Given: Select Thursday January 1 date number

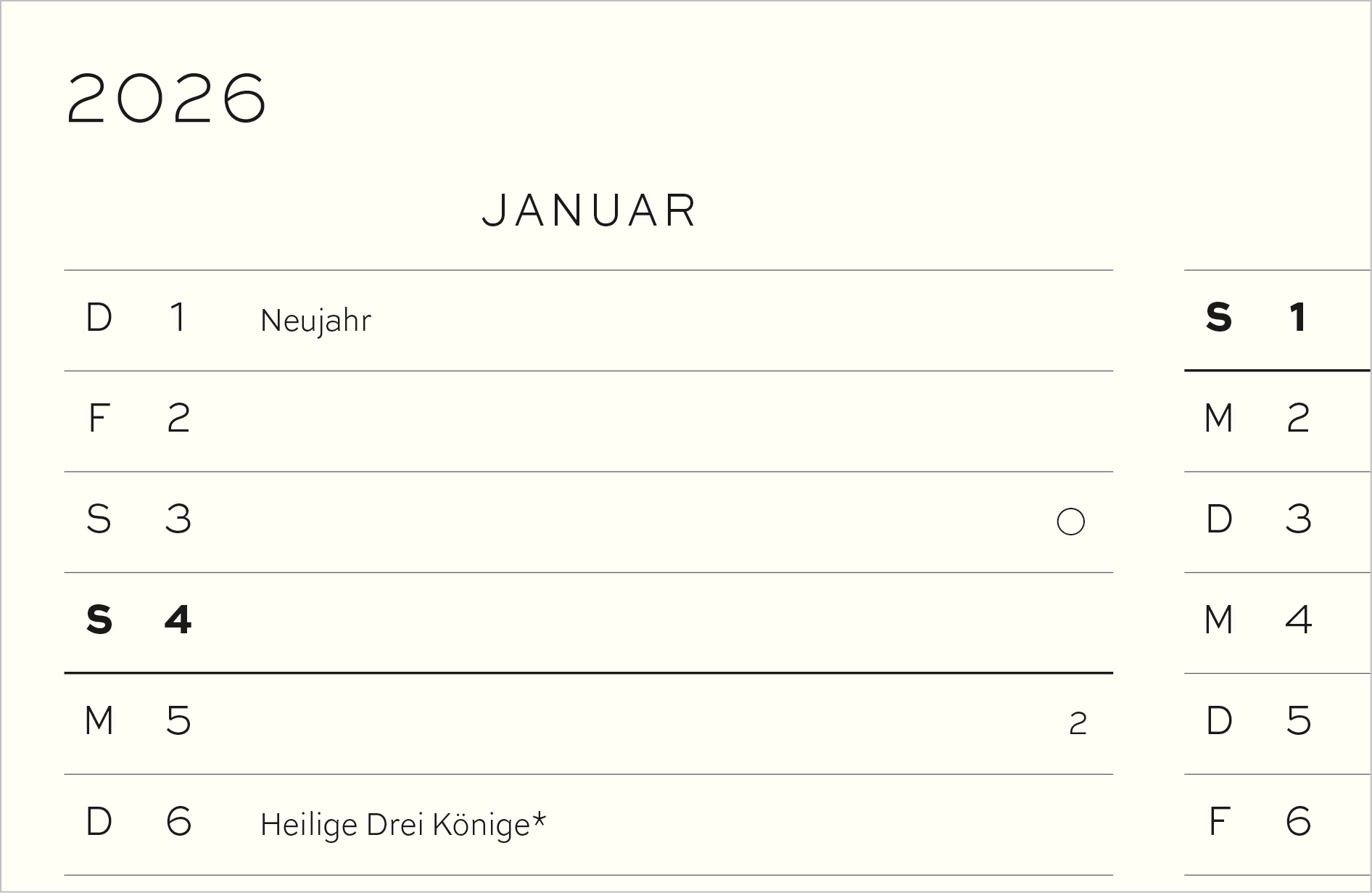Looking at the screenshot, I should pos(178,318).
